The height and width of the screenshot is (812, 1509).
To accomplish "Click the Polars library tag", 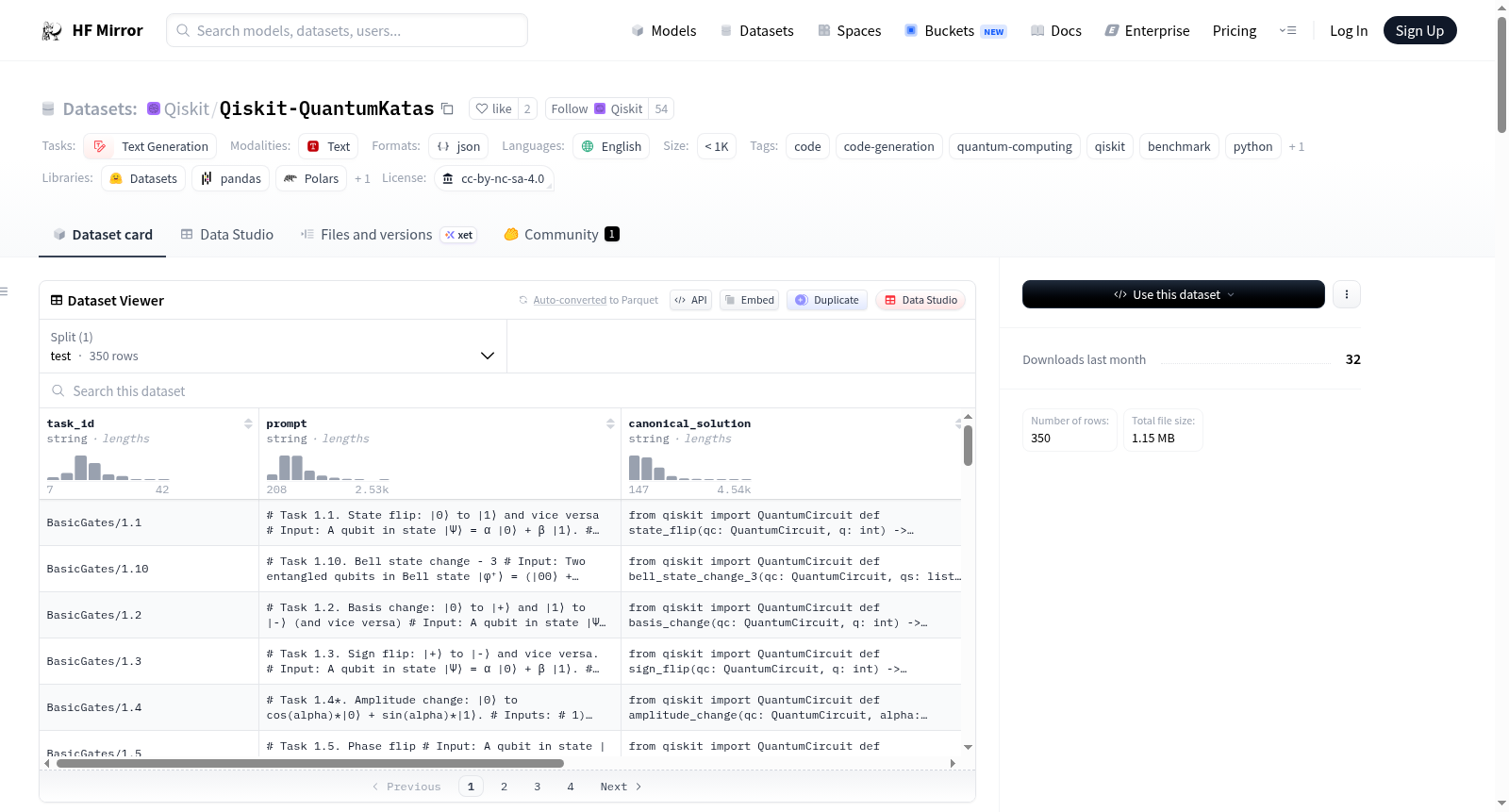I will (x=311, y=178).
